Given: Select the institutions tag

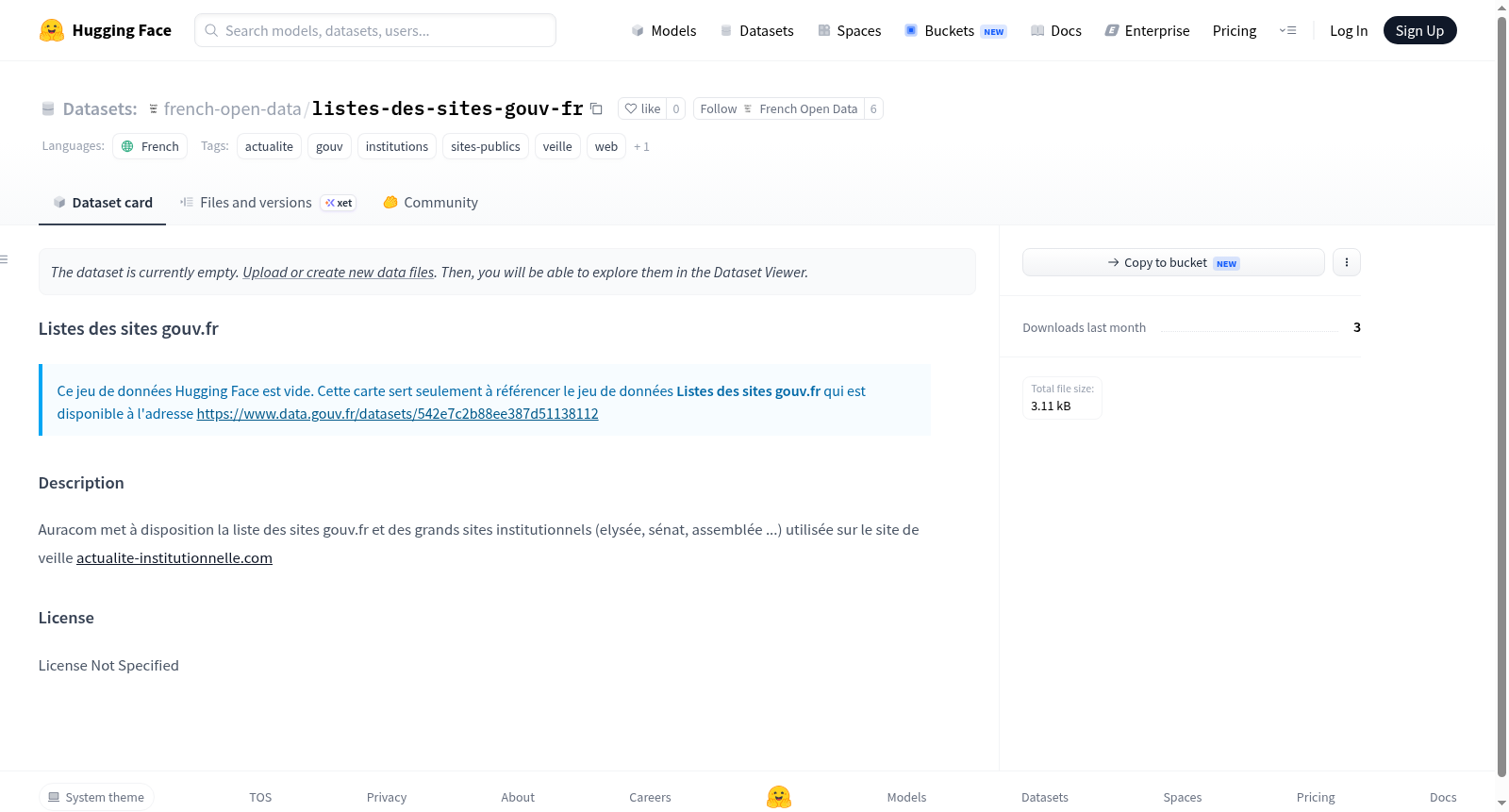Looking at the screenshot, I should click(x=397, y=146).
